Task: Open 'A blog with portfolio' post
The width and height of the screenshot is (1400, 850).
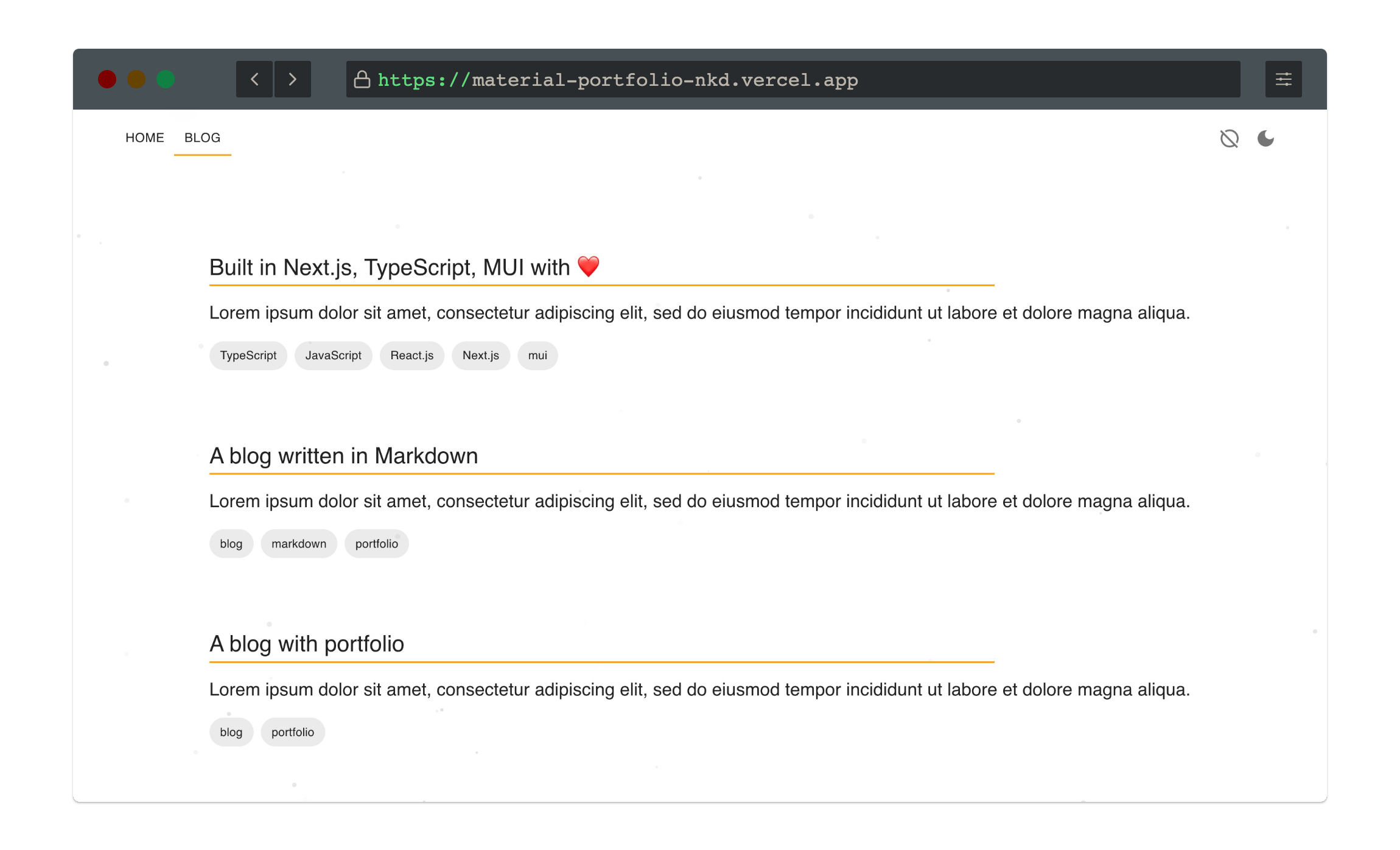Action: 307,644
